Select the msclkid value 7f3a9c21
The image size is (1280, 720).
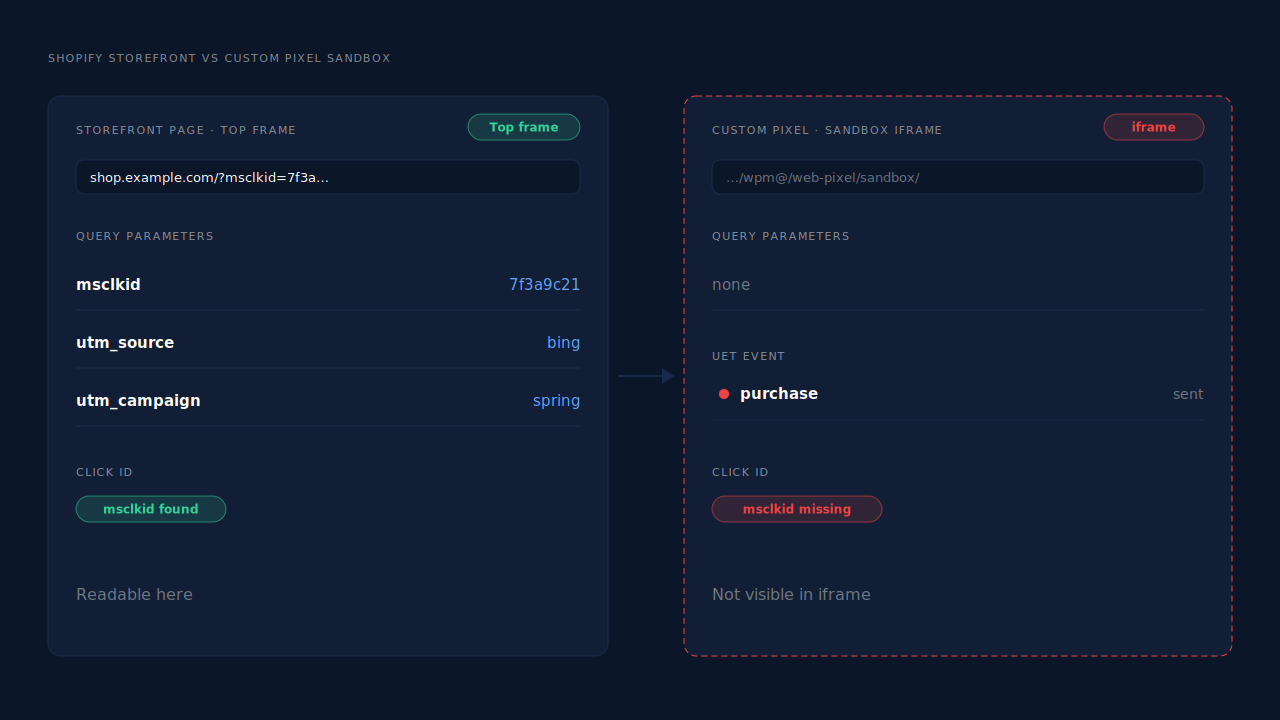(544, 285)
